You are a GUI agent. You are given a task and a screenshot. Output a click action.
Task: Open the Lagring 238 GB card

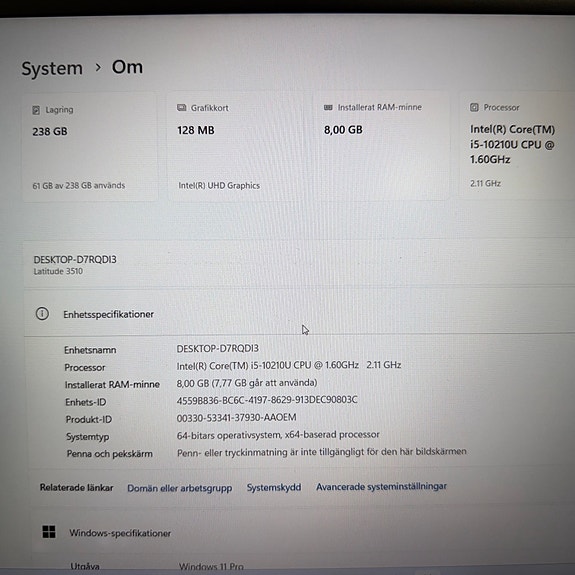(90, 148)
